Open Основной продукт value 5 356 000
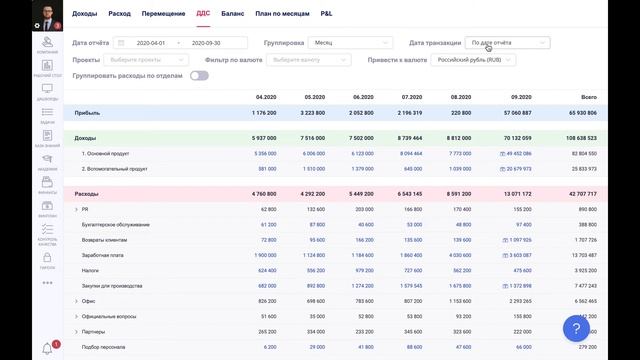 pos(265,153)
